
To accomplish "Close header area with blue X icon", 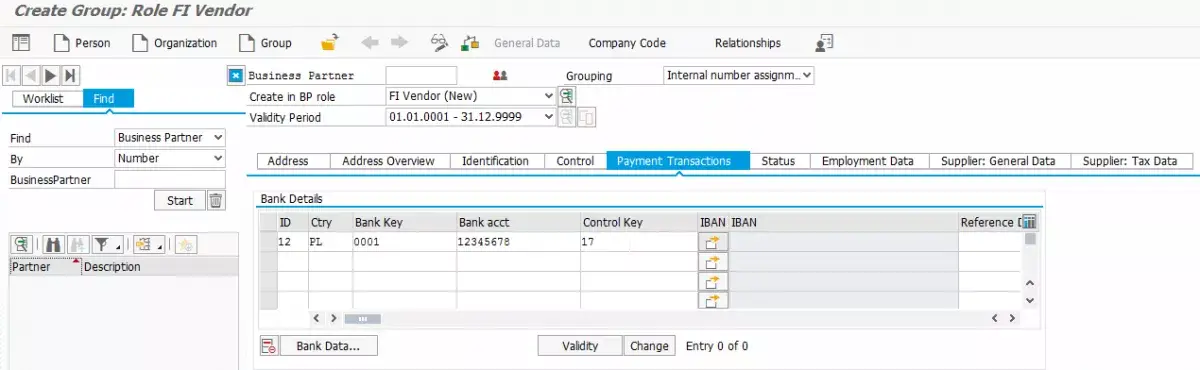I will (x=236, y=75).
